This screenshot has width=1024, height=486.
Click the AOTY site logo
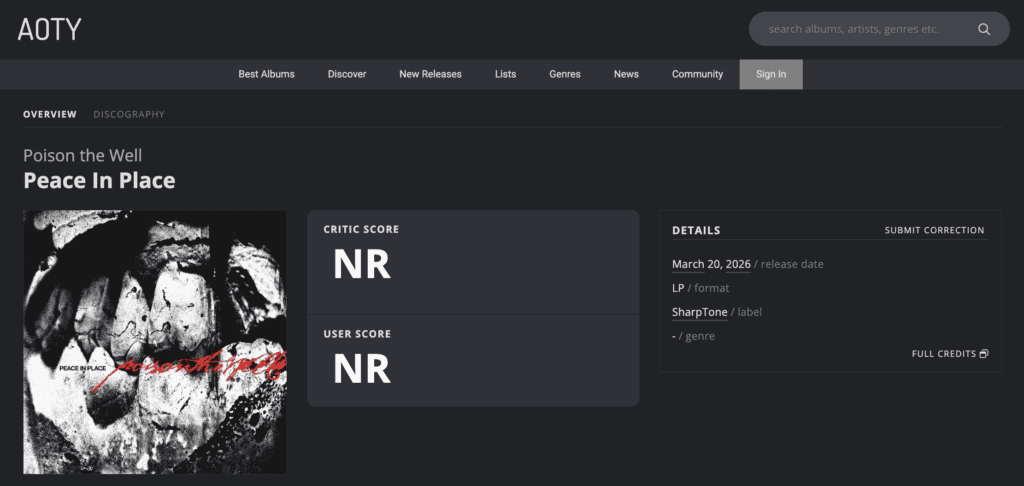point(49,29)
